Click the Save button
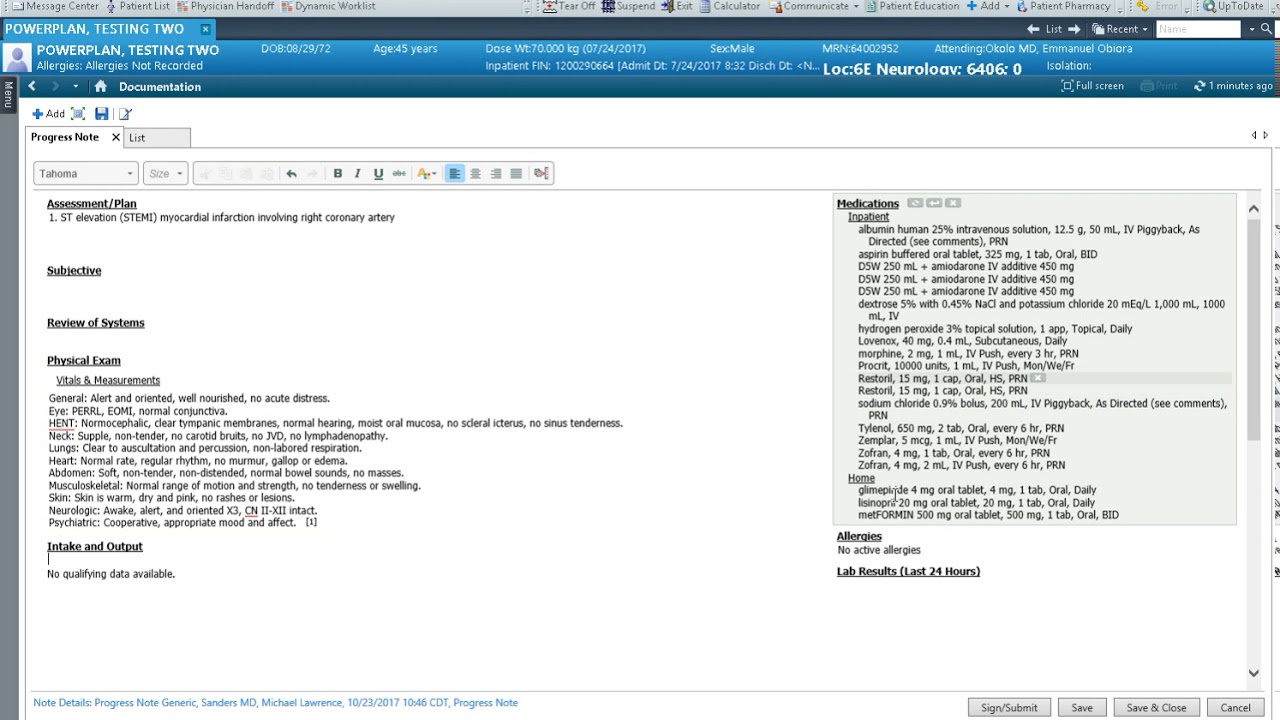 [1082, 708]
